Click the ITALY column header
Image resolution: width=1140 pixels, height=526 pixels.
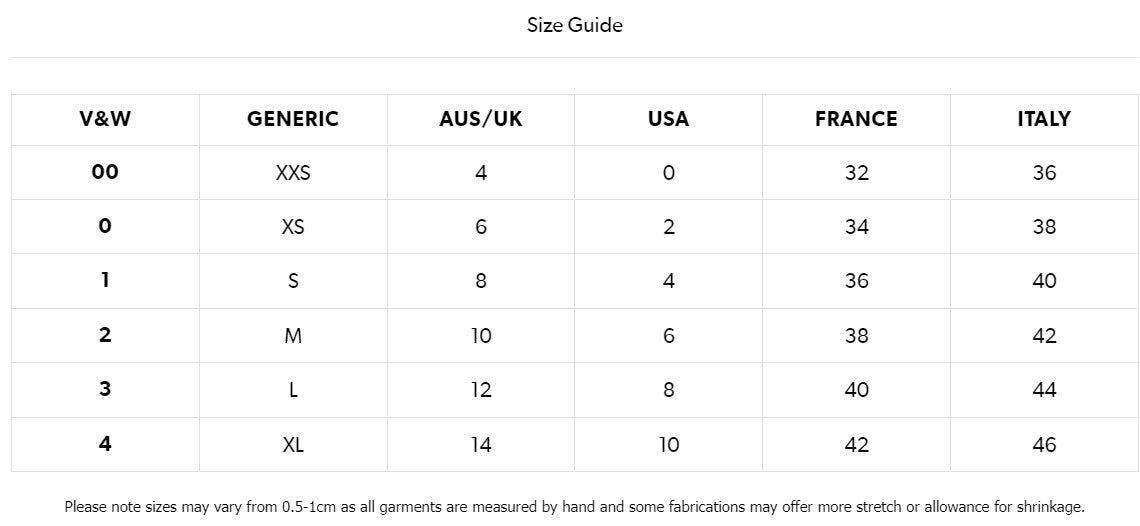click(x=1044, y=119)
